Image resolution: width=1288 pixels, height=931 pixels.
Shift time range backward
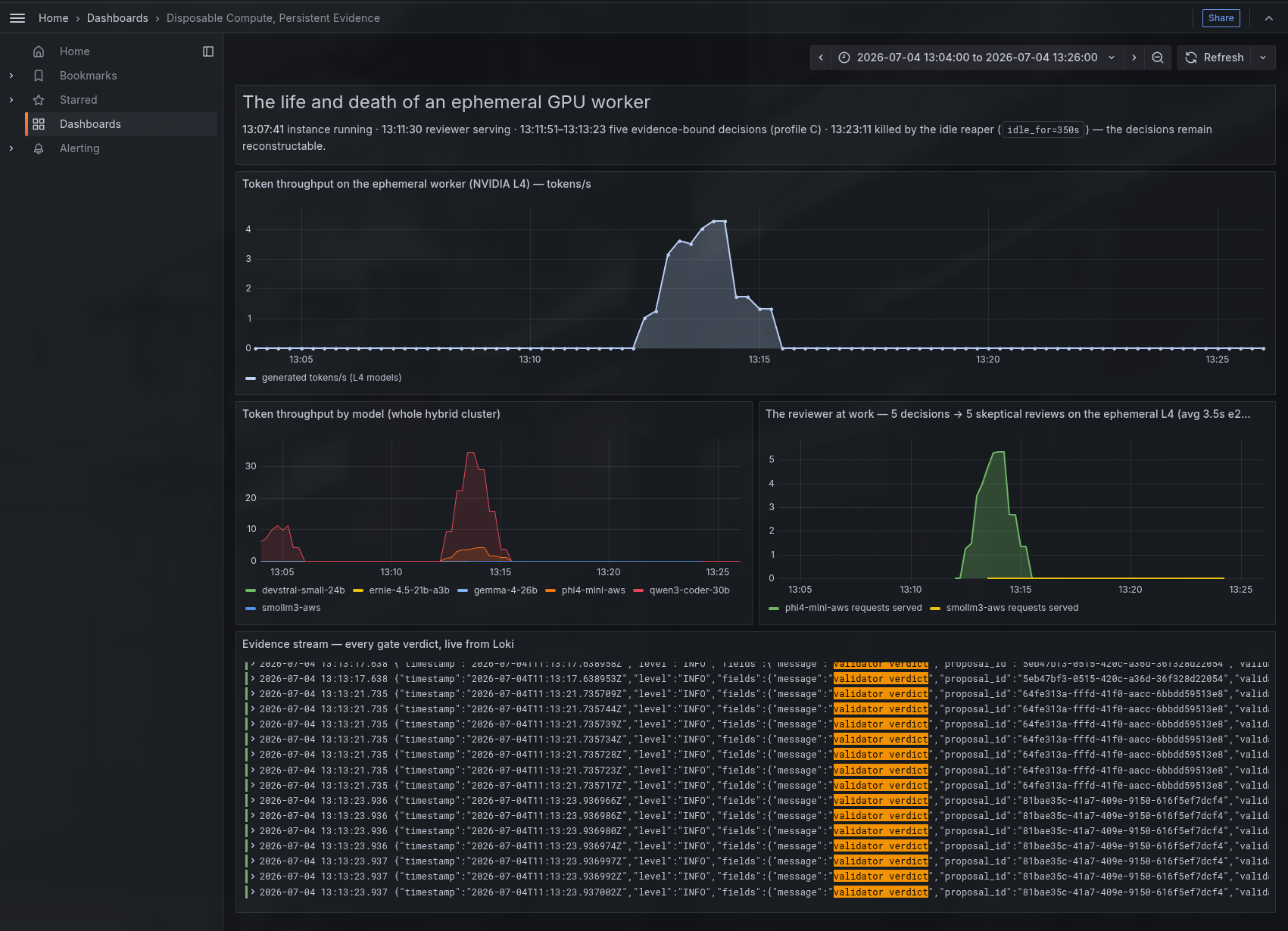click(821, 58)
